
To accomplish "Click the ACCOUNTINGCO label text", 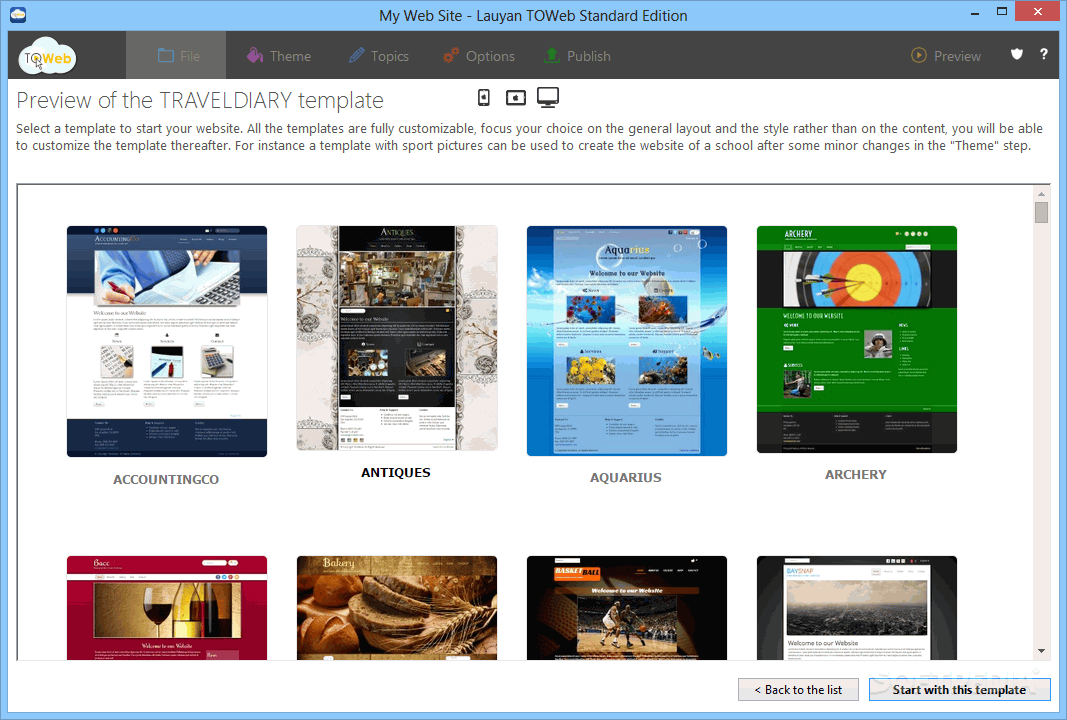I will pos(166,480).
